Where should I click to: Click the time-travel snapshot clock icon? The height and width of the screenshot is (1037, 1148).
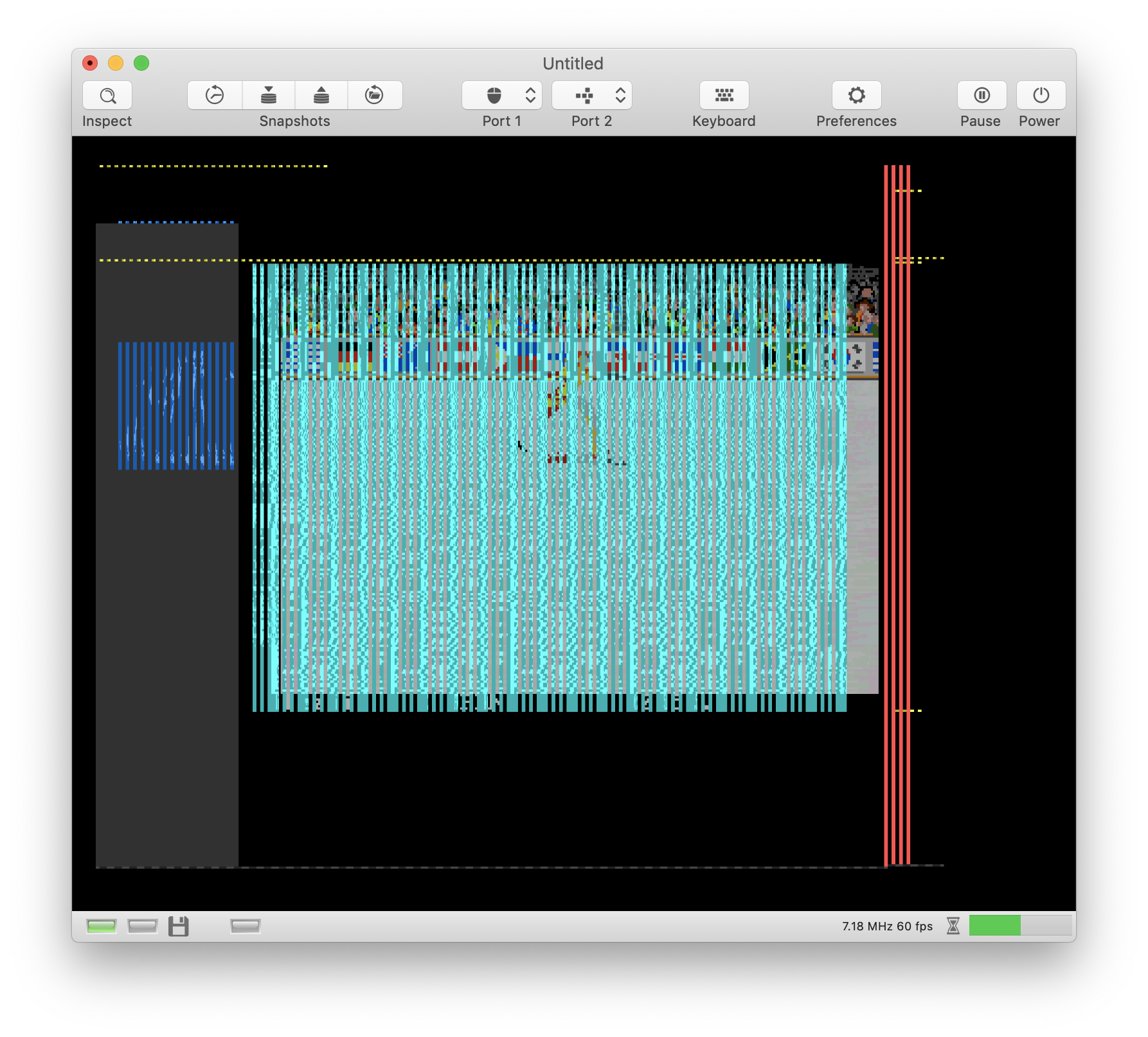[x=215, y=96]
